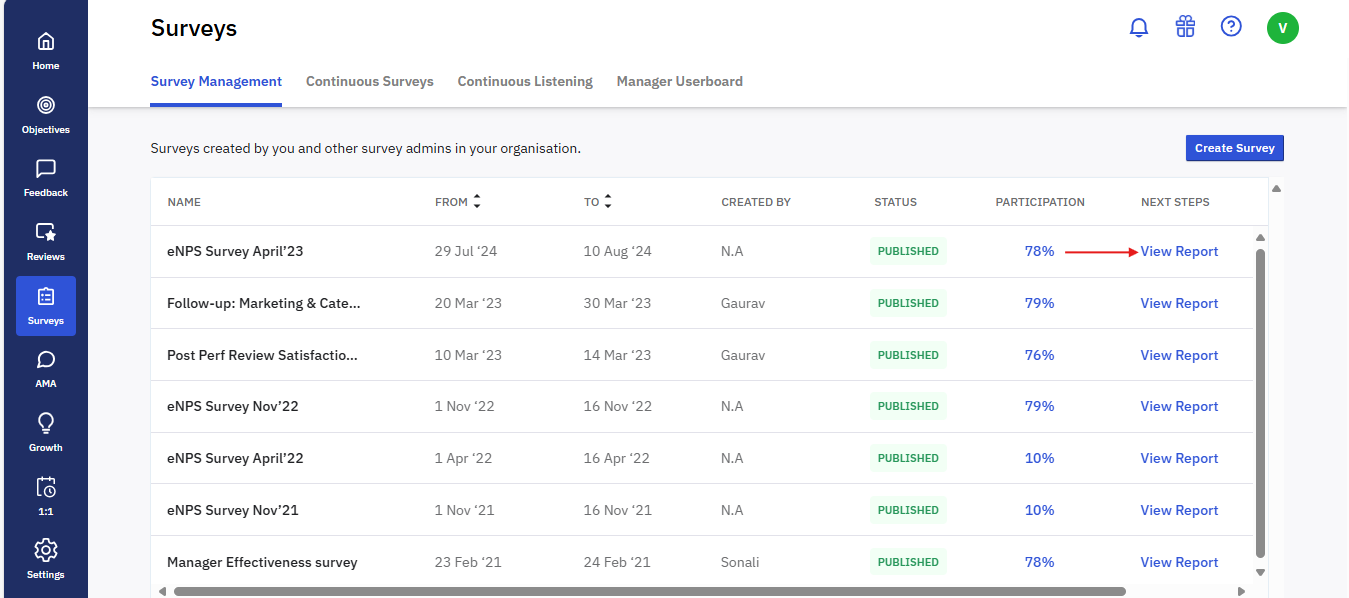Open the 1:1 meetings icon
This screenshot has height=598, width=1349.
click(46, 495)
